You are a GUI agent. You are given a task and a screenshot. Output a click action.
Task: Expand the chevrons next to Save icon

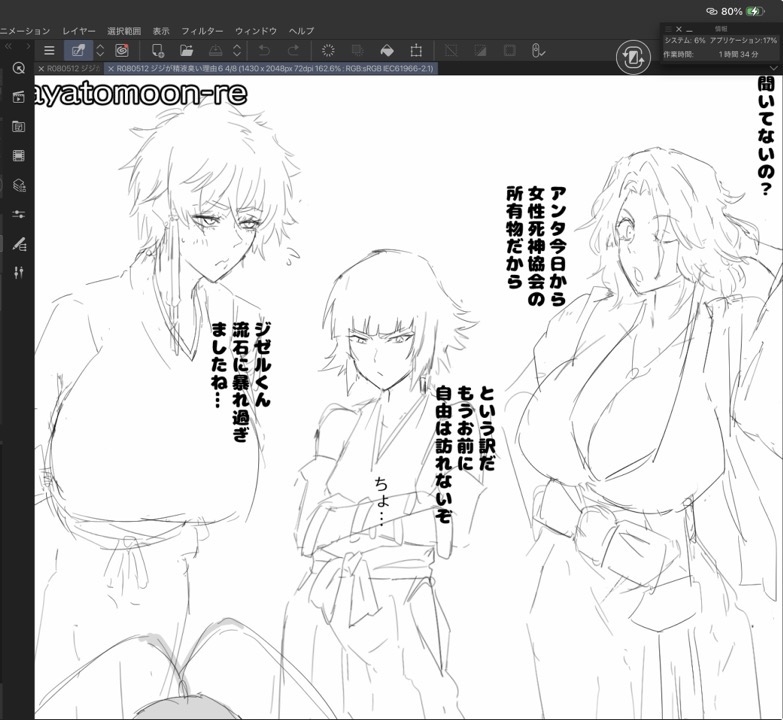pos(237,50)
